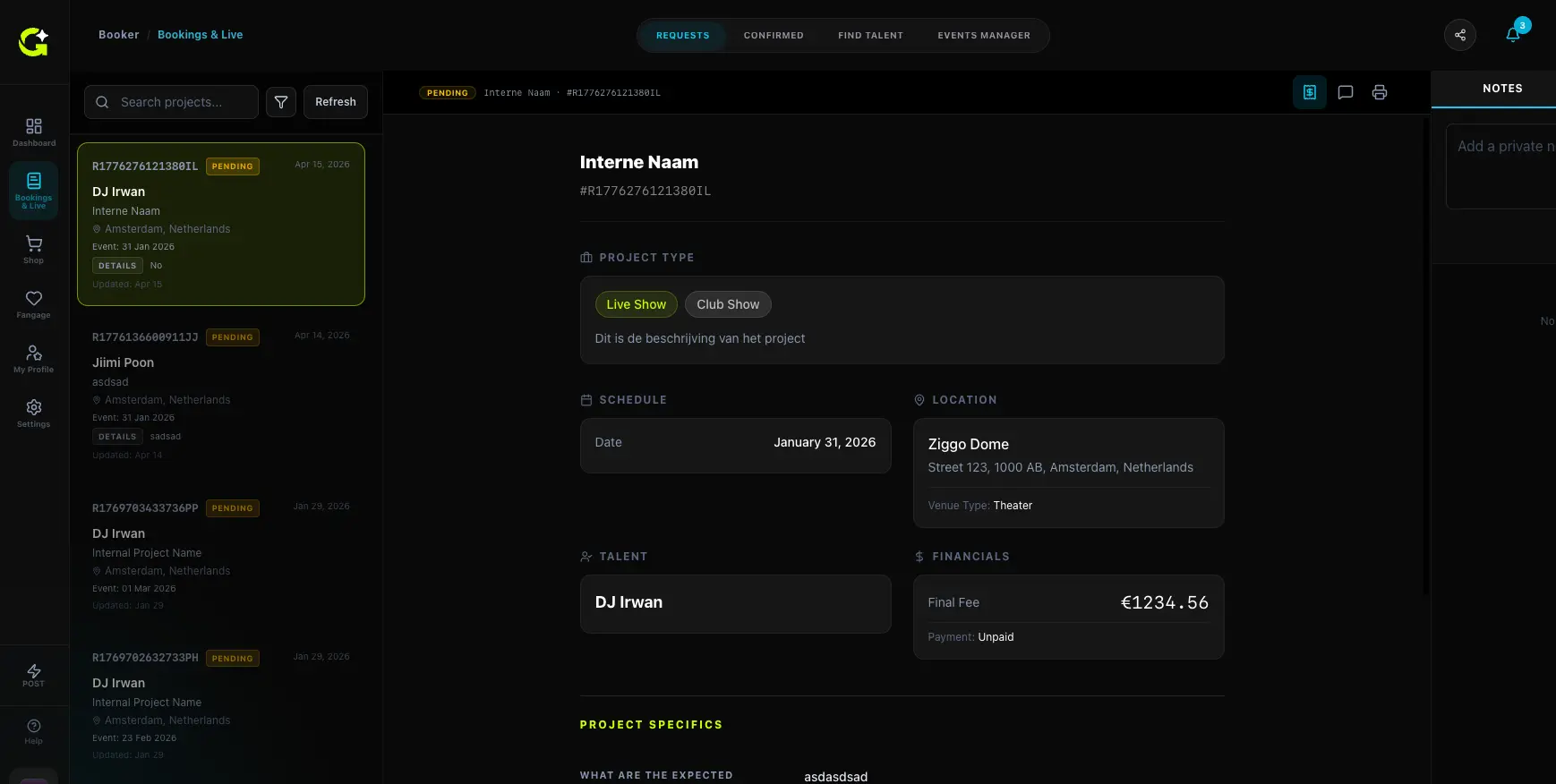Select the invoice document icon
The image size is (1556, 784).
[1310, 92]
